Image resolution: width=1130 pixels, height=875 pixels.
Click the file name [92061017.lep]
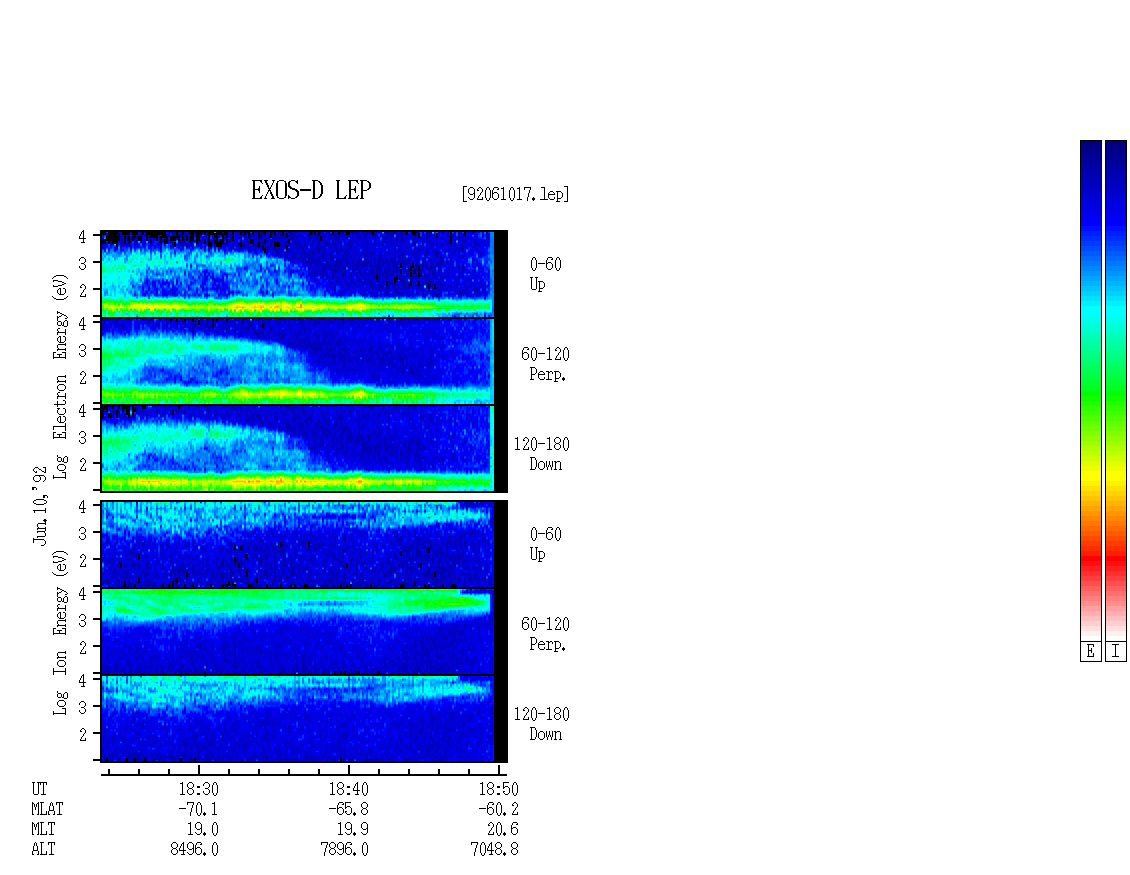(515, 194)
